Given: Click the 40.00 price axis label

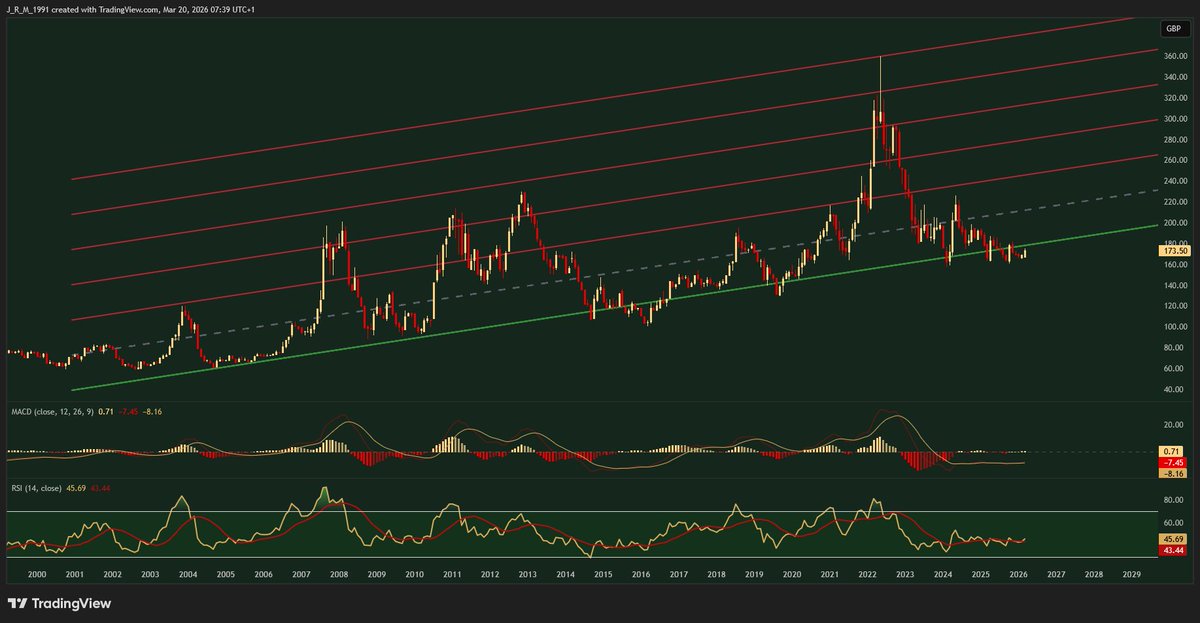Looking at the screenshot, I should [x=1174, y=390].
